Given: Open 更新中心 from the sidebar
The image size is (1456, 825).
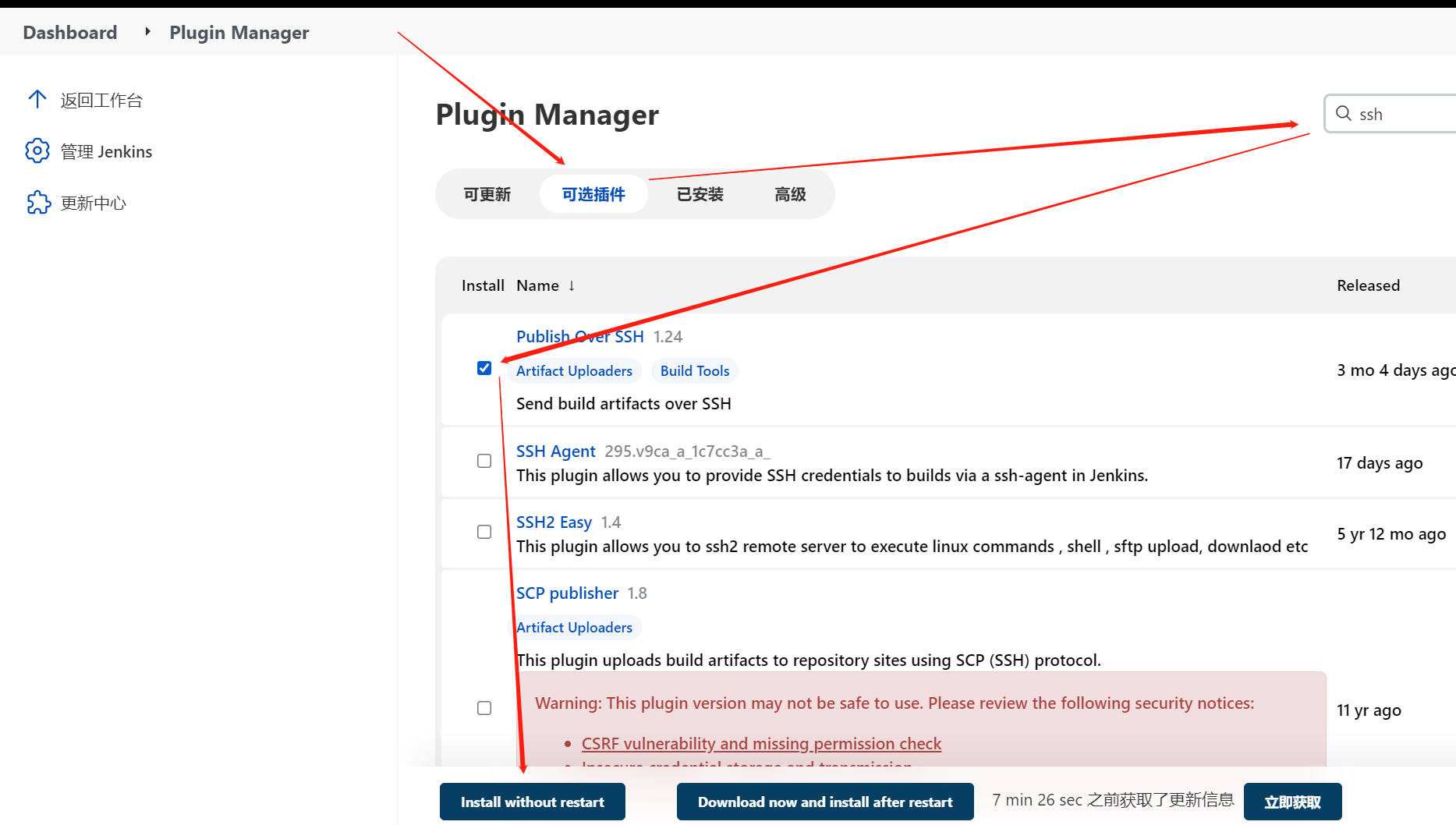Looking at the screenshot, I should point(94,203).
